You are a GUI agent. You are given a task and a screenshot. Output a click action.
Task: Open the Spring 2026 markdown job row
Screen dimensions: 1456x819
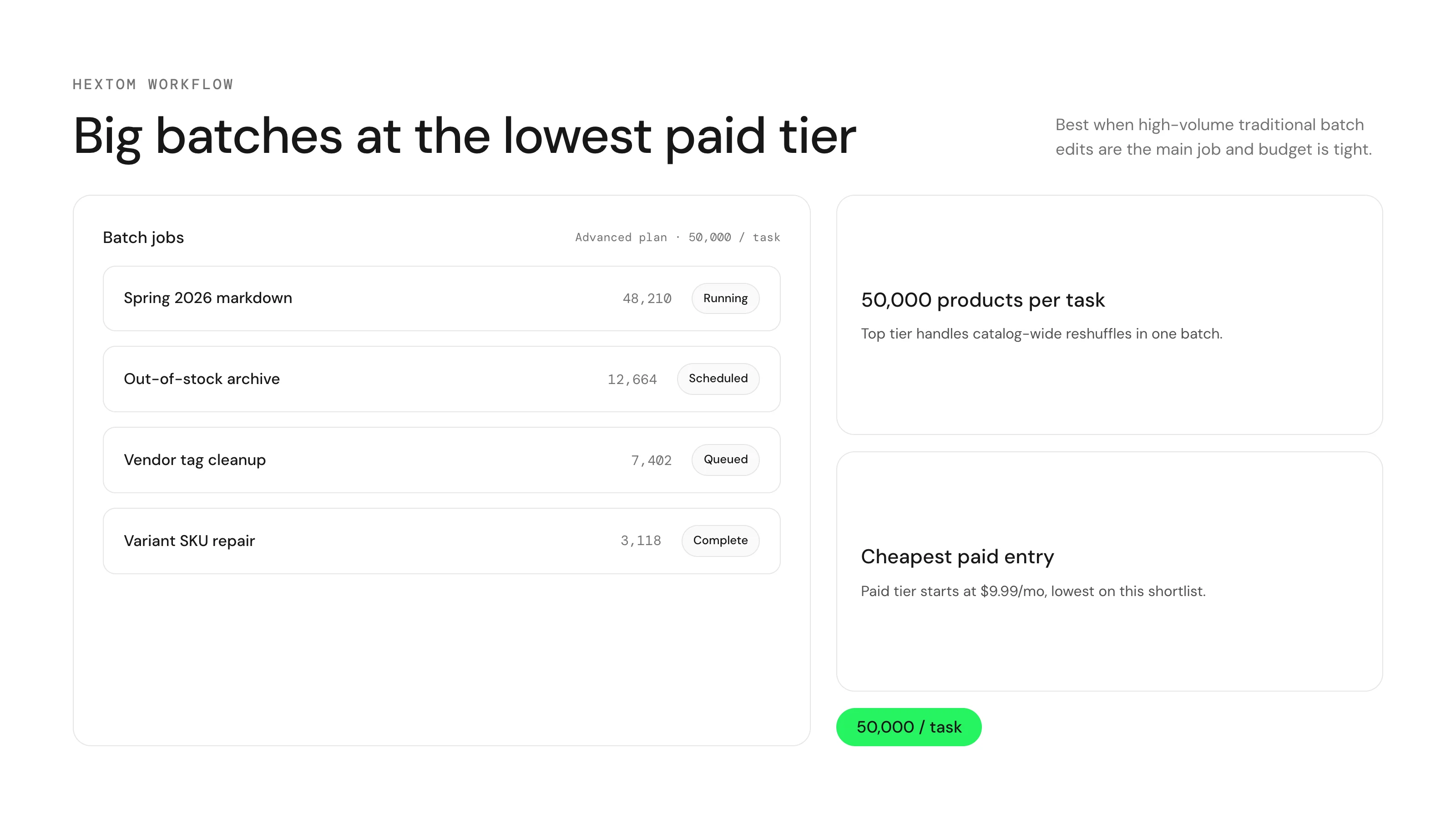pos(441,298)
